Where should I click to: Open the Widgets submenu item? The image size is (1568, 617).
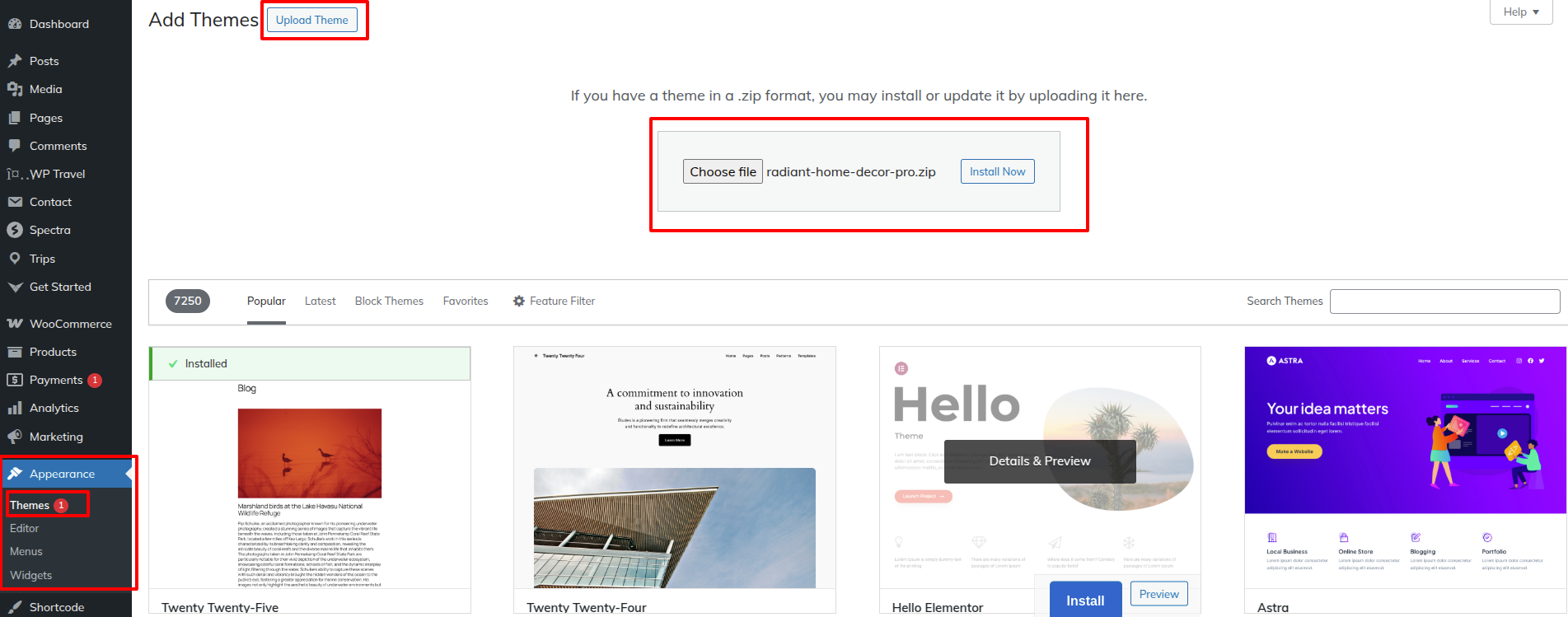[x=31, y=575]
